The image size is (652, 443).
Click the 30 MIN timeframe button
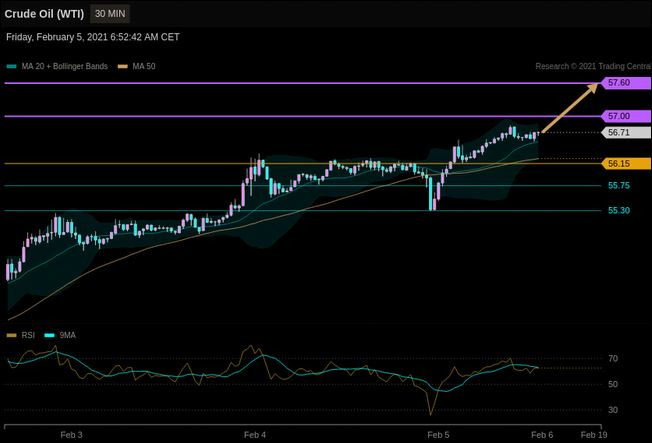110,14
